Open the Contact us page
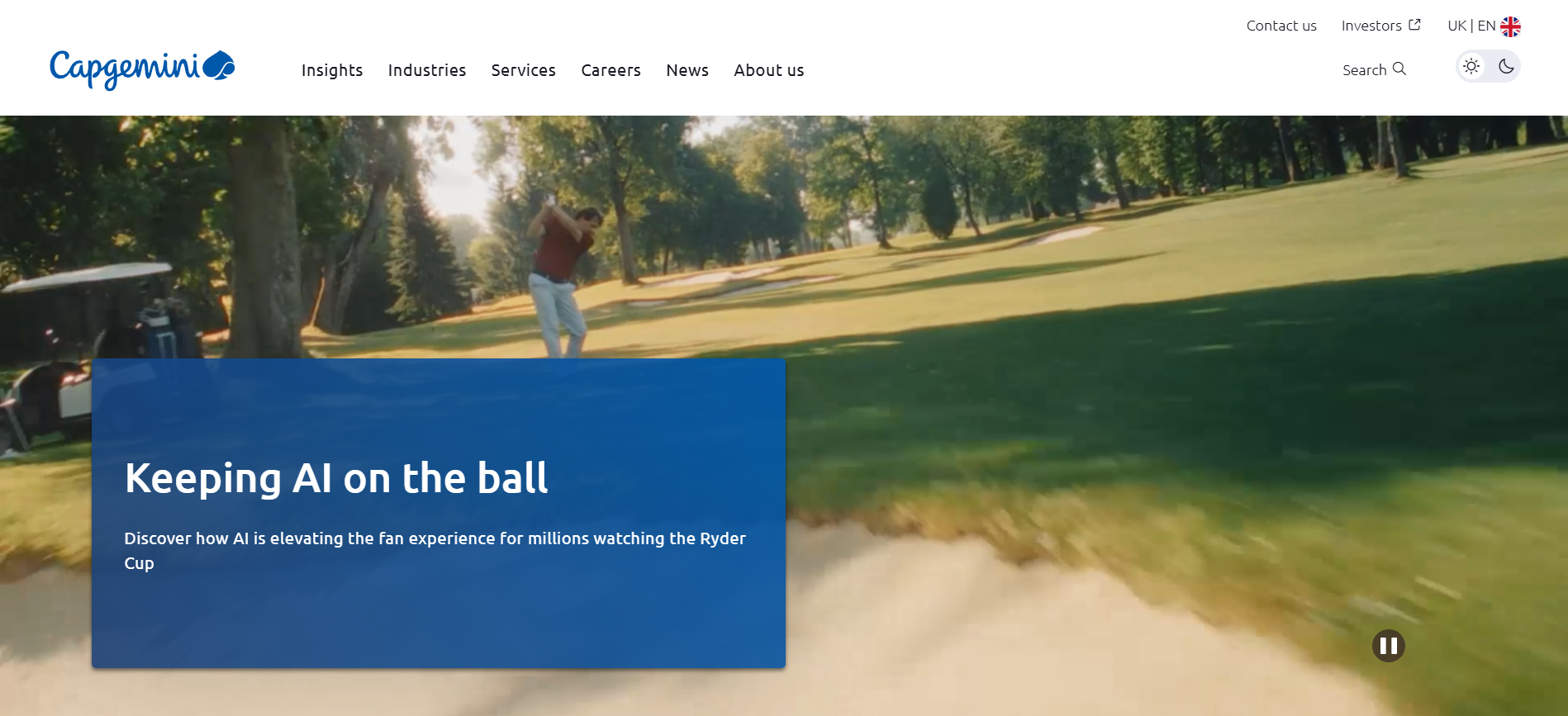The image size is (1568, 716). 1281,26
